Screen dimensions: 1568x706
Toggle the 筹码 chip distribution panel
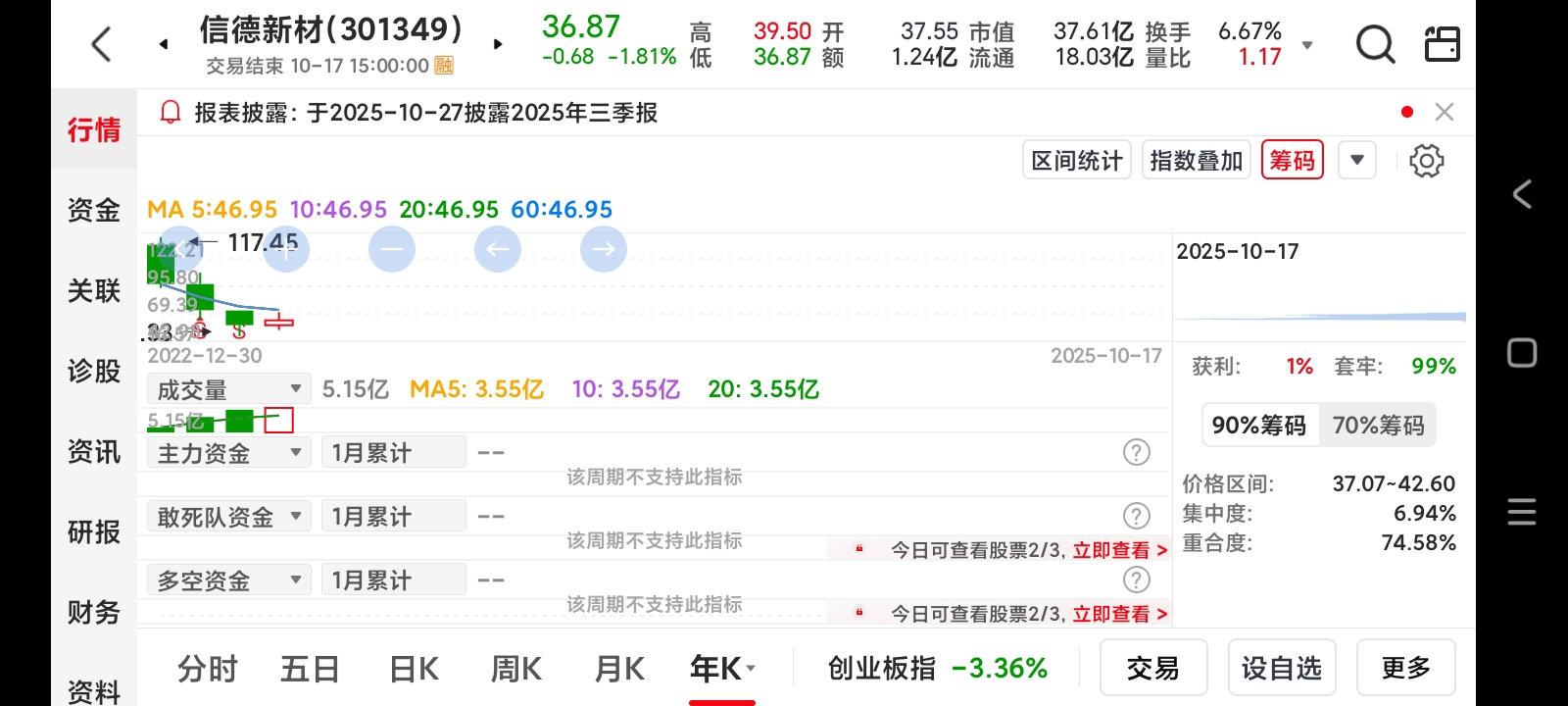(1293, 160)
